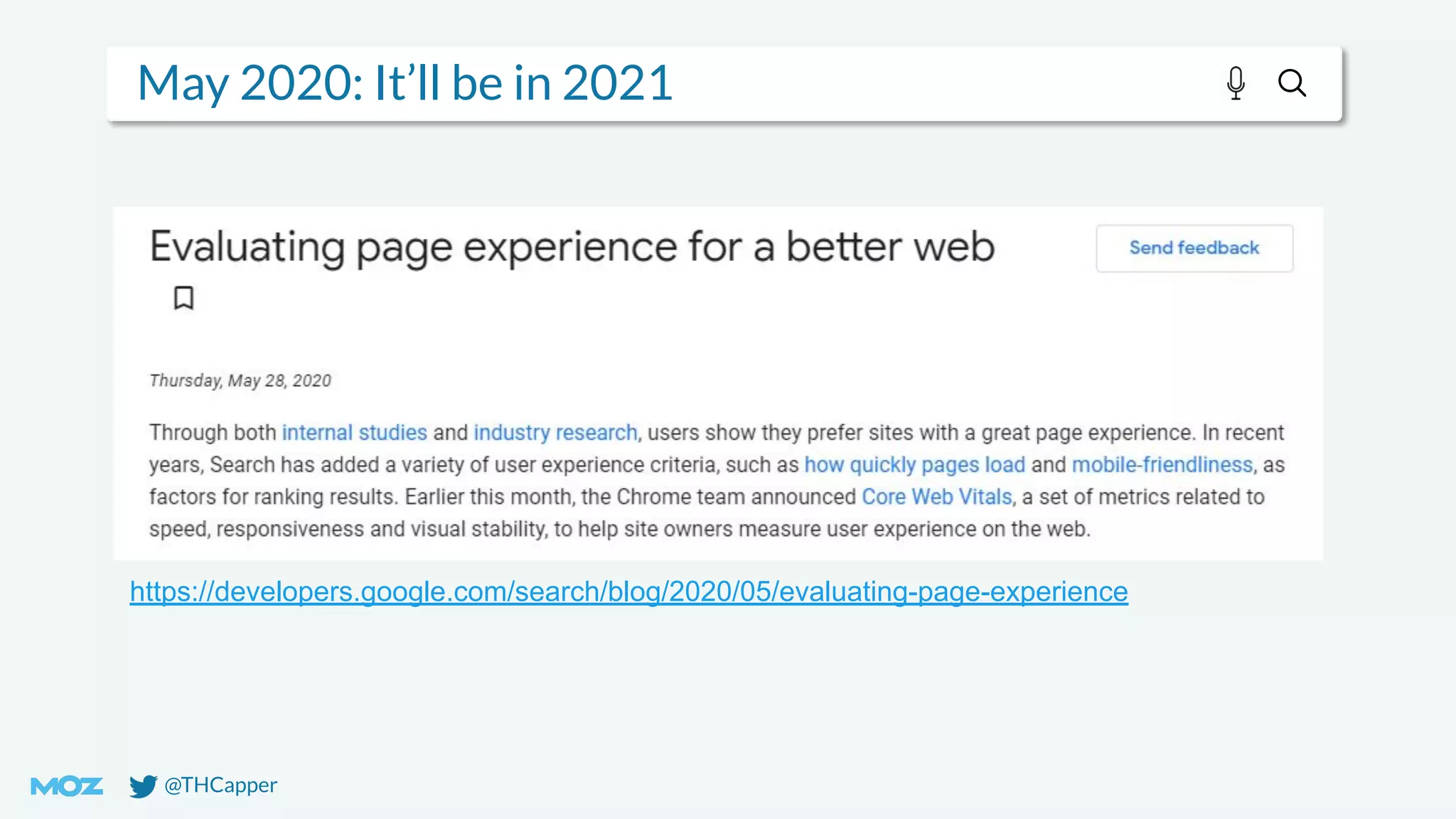Click the microphone voice search icon

pyautogui.click(x=1236, y=83)
